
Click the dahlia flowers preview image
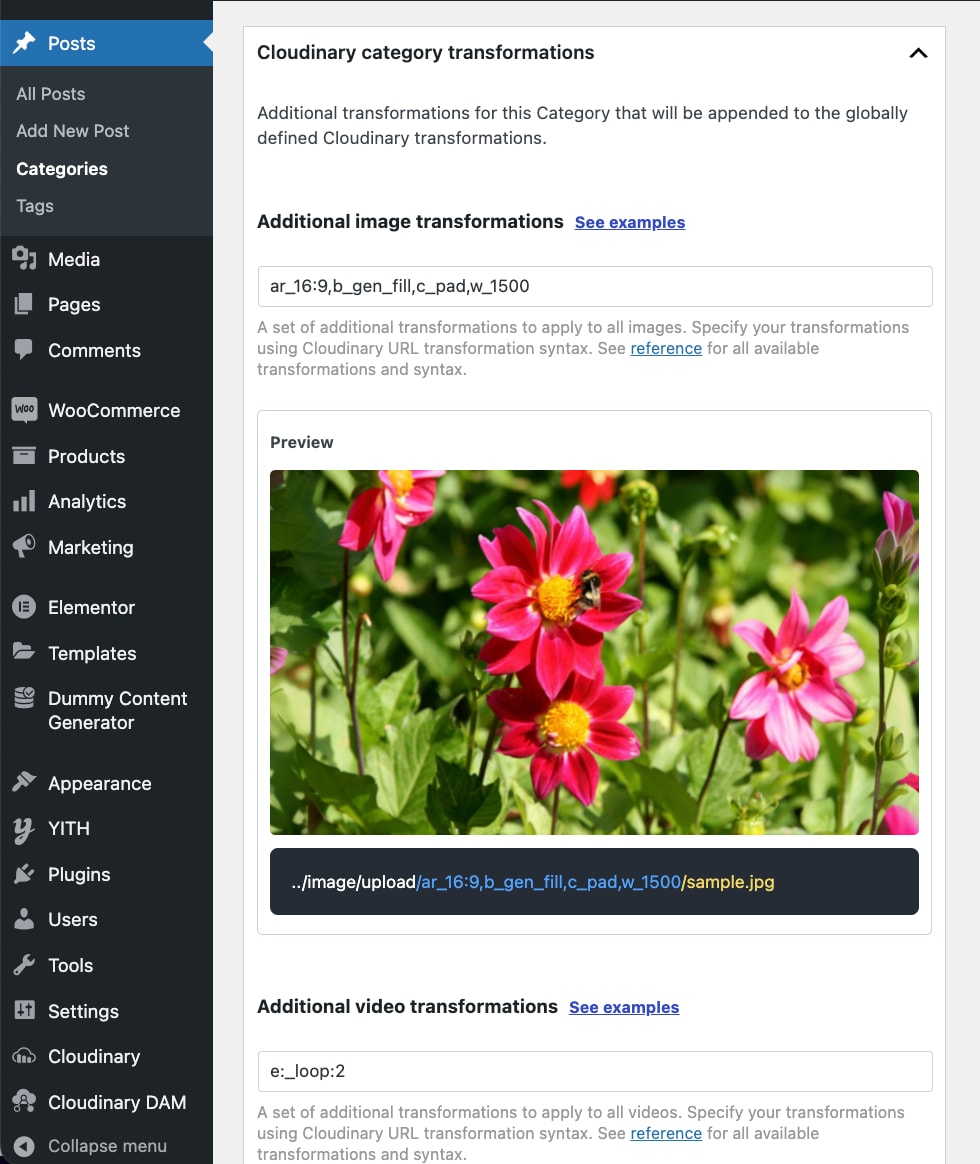pyautogui.click(x=594, y=652)
